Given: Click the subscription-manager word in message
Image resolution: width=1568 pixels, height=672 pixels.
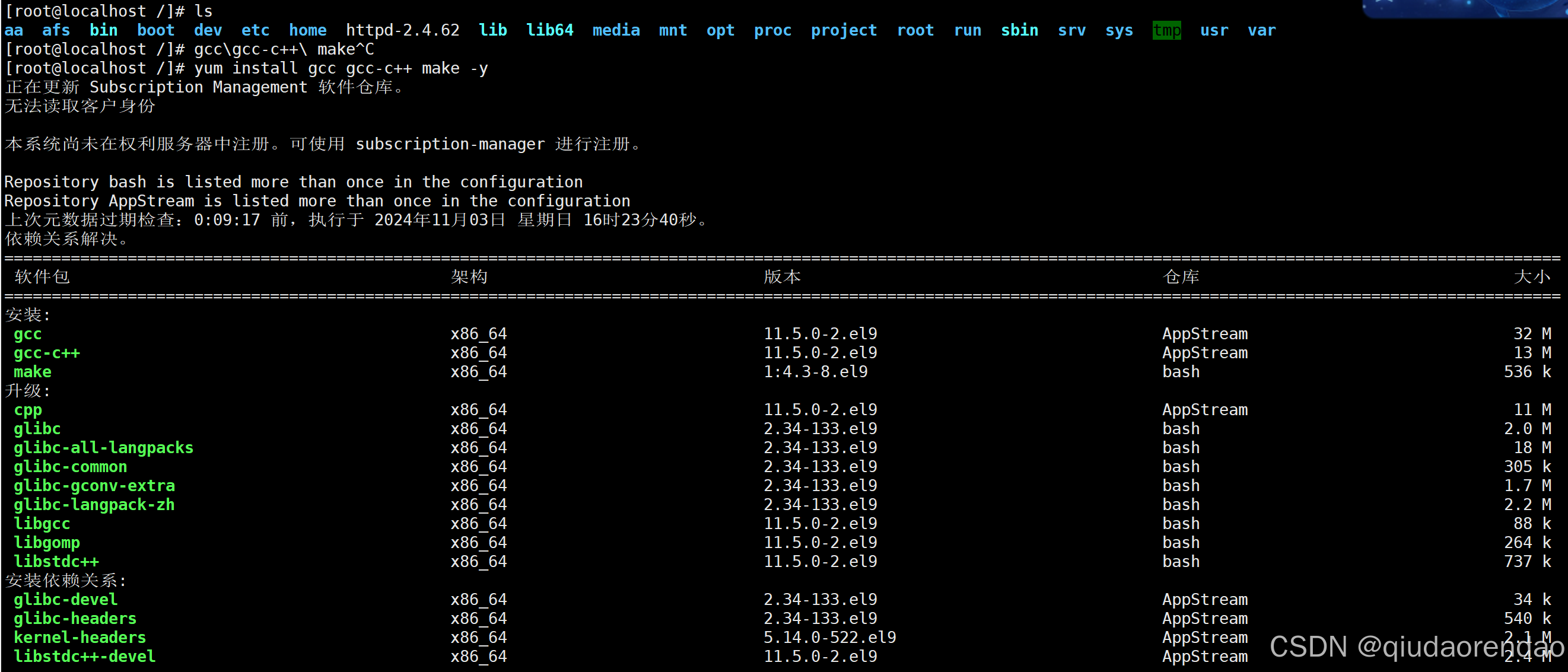Looking at the screenshot, I should tap(450, 144).
